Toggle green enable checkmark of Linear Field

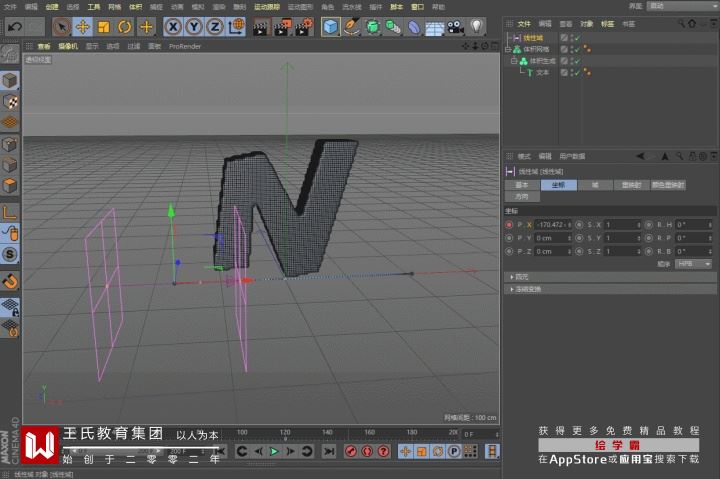[x=578, y=38]
